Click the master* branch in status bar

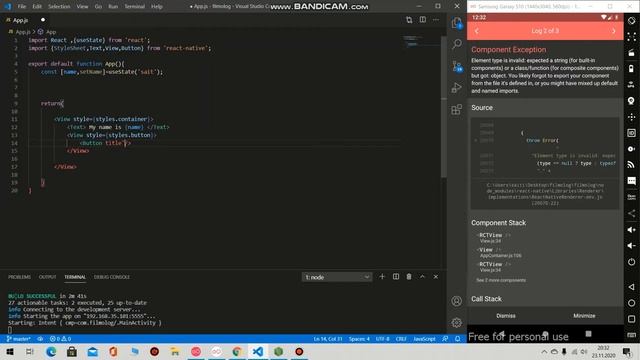(x=18, y=339)
